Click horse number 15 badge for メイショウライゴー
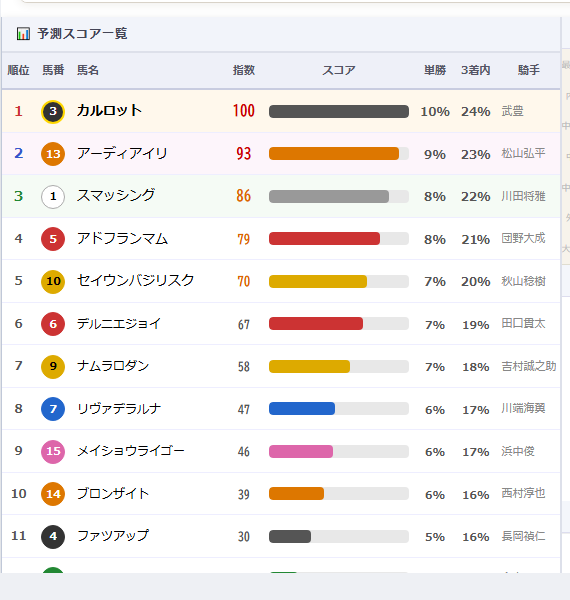 tap(53, 452)
